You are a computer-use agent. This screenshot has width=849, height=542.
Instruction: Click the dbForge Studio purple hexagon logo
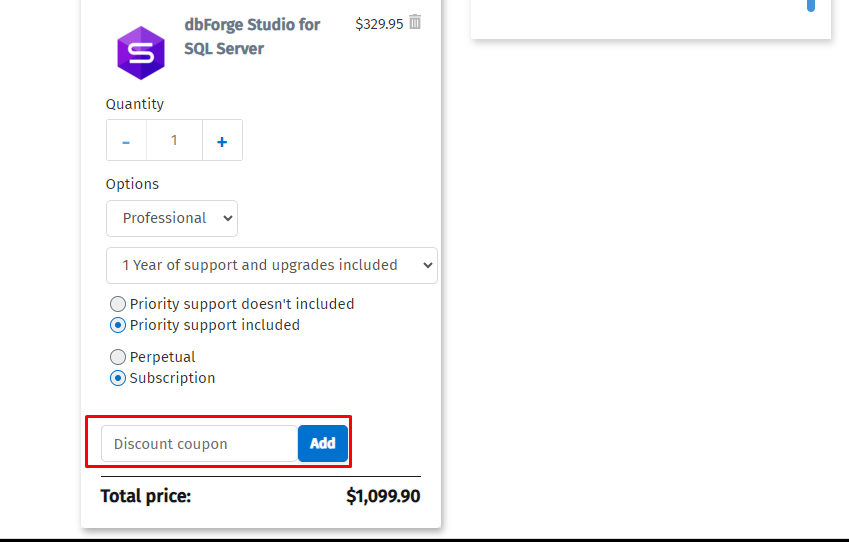point(141,53)
